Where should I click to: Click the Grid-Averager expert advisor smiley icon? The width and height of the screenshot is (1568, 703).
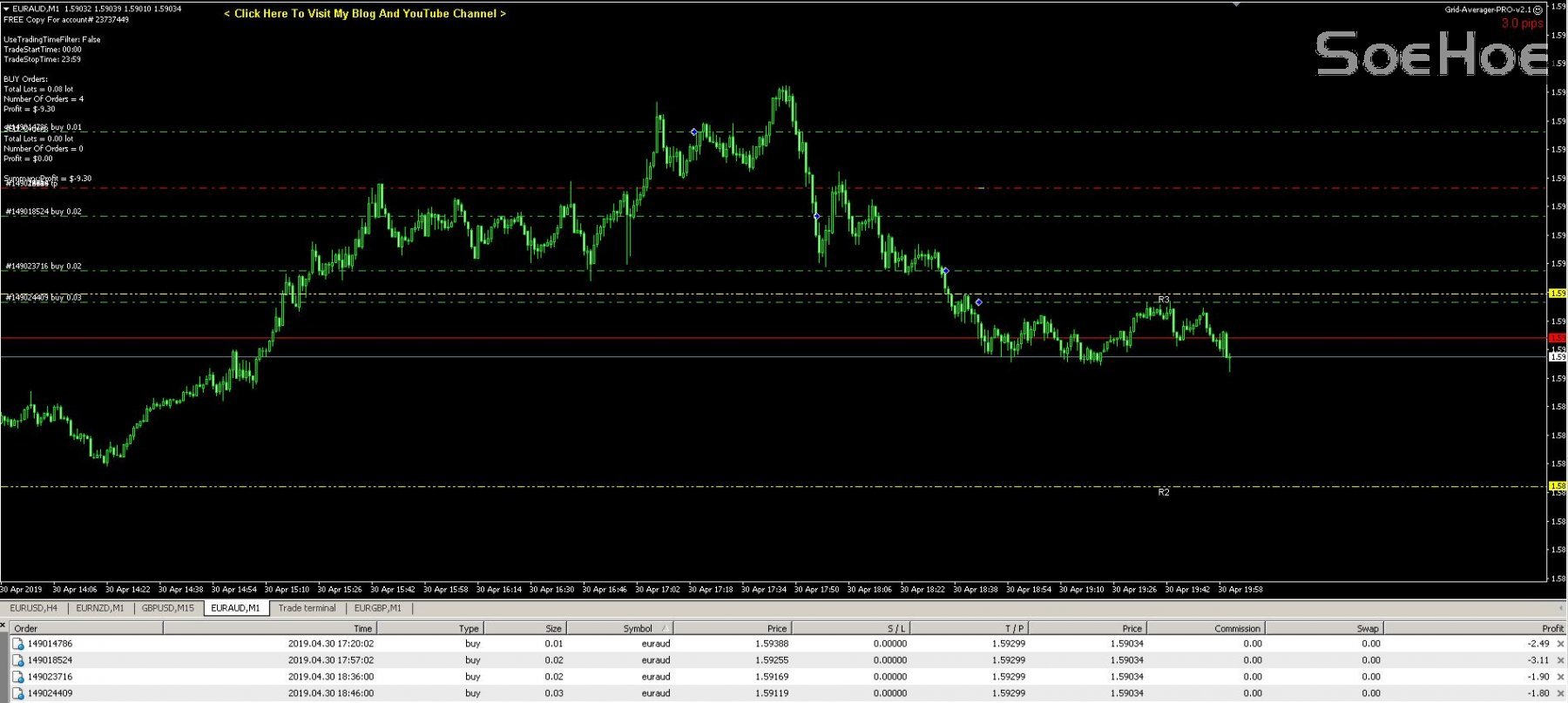tap(1538, 10)
